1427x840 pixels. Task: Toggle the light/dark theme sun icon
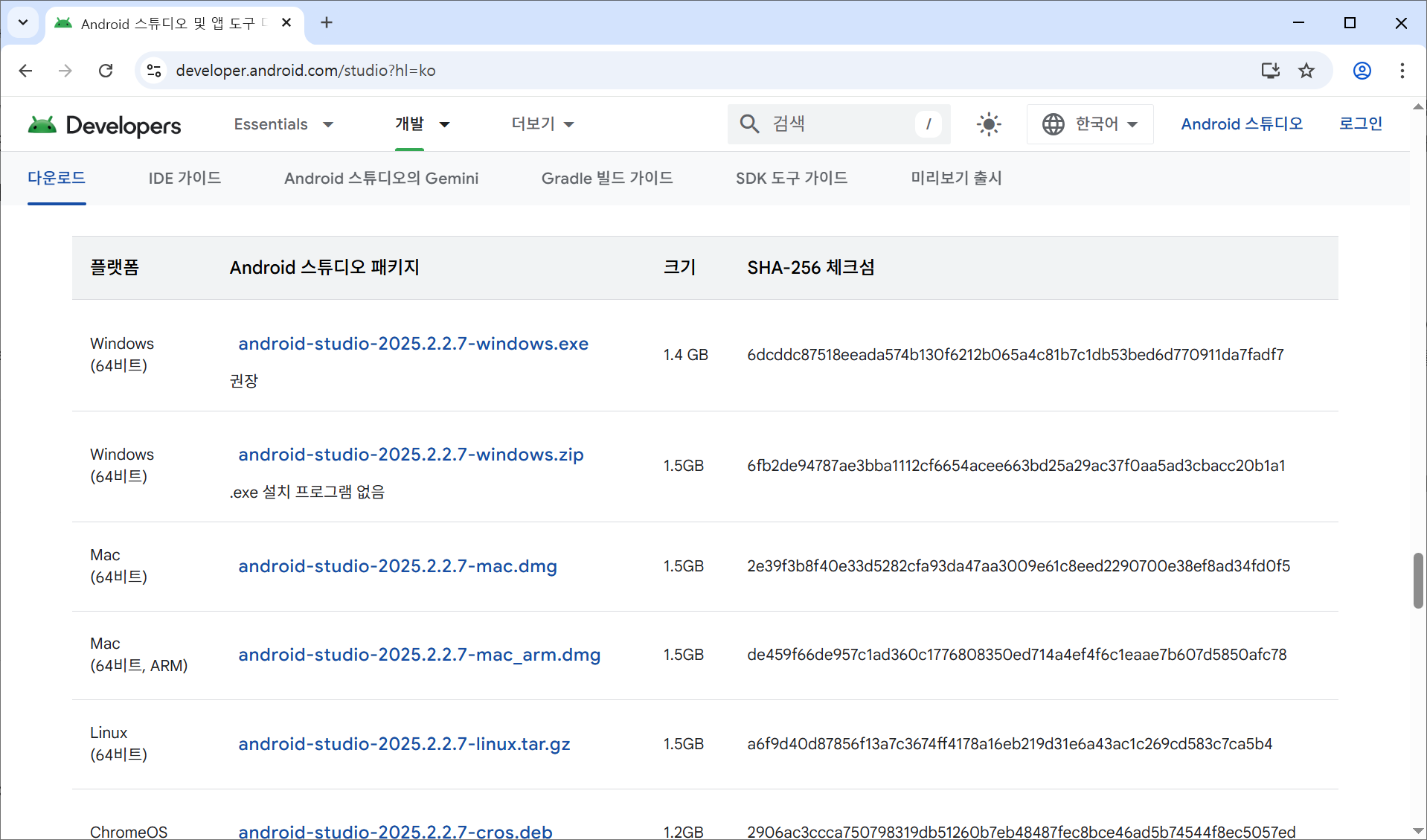click(x=989, y=124)
